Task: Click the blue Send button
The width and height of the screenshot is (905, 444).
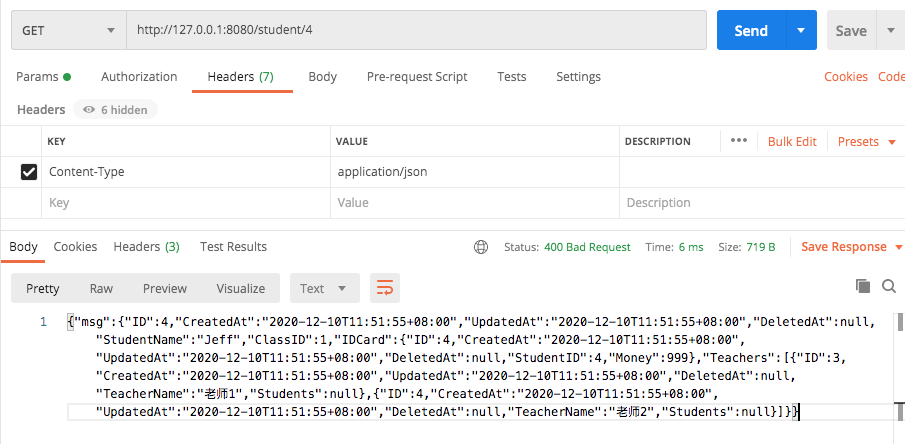Action: [751, 31]
